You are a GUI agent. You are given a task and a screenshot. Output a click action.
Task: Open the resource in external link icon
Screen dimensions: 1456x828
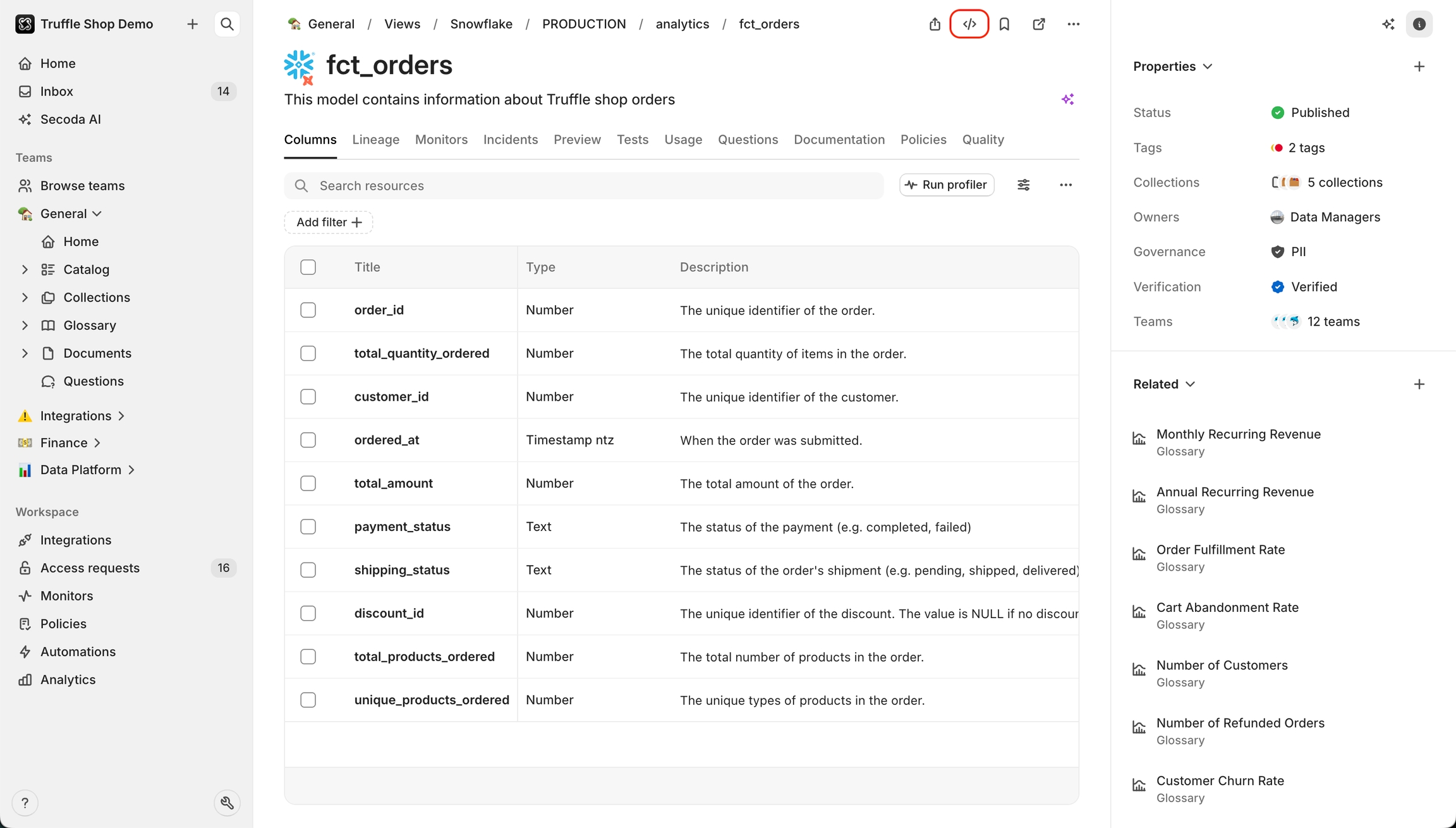[1038, 24]
